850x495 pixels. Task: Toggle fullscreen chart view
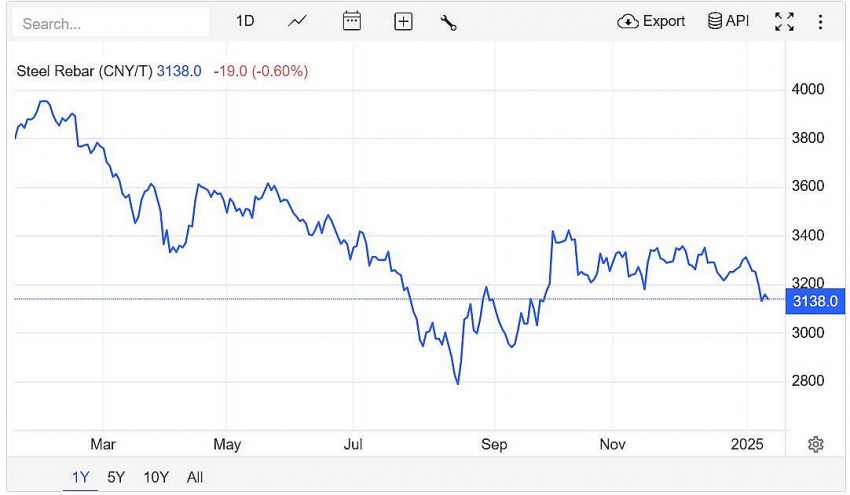pyautogui.click(x=784, y=21)
